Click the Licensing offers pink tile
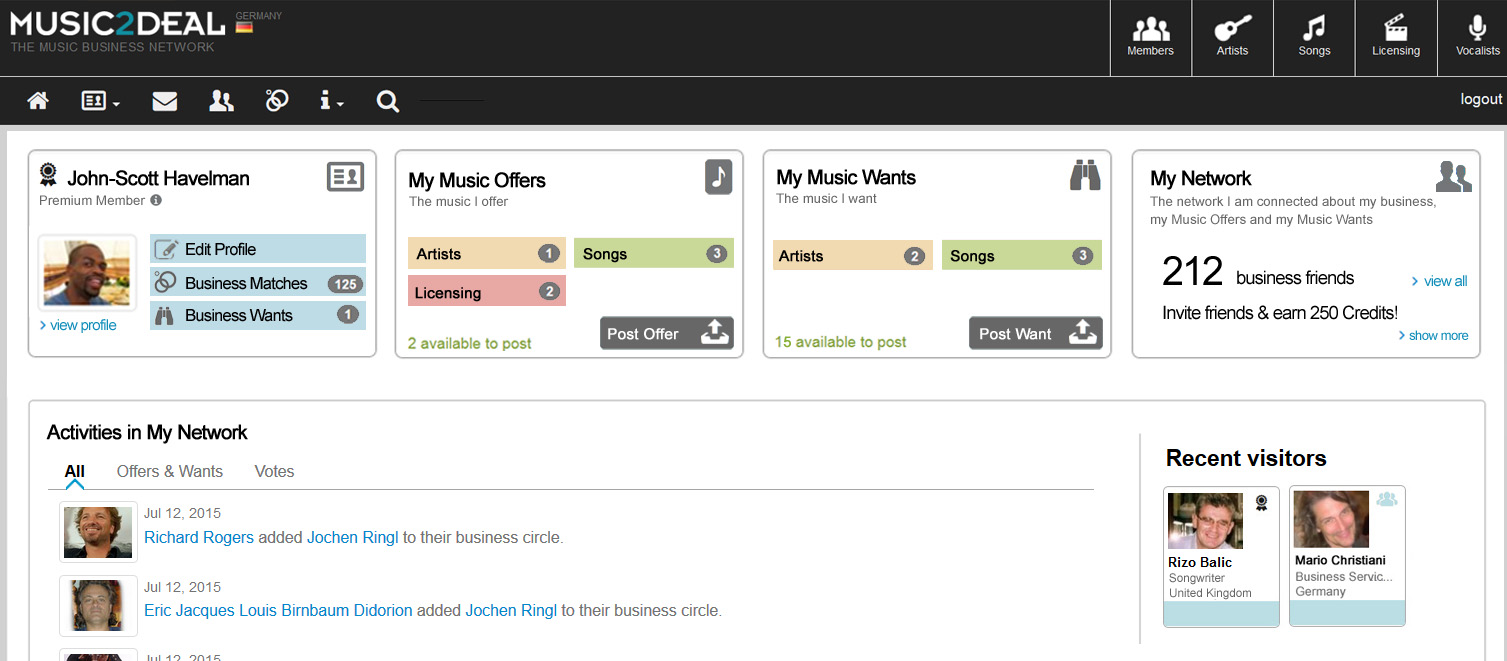 point(486,292)
